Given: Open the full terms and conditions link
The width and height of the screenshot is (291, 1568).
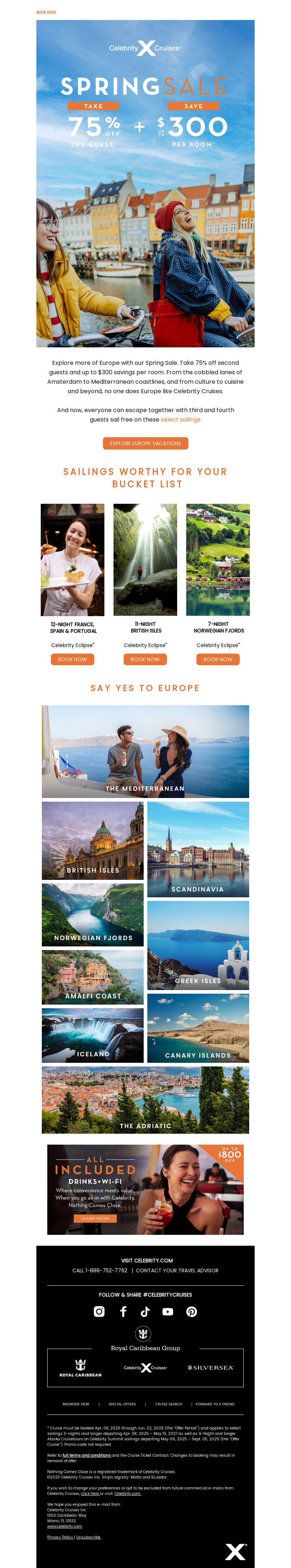Looking at the screenshot, I should pyautogui.click(x=87, y=1455).
